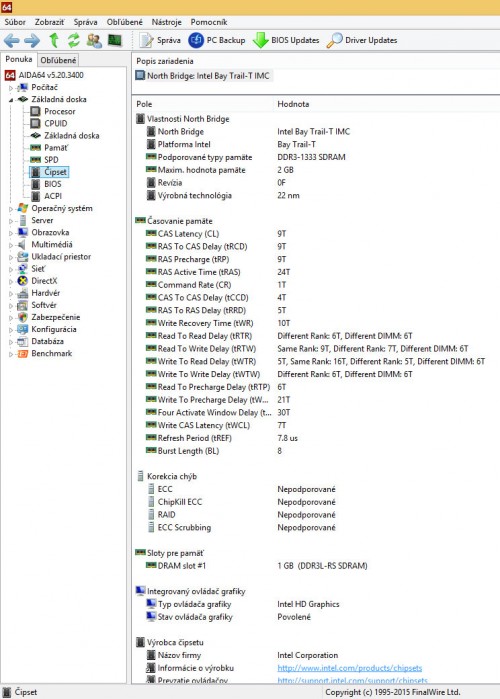Switch to the Obľúbené tab

tap(58, 60)
